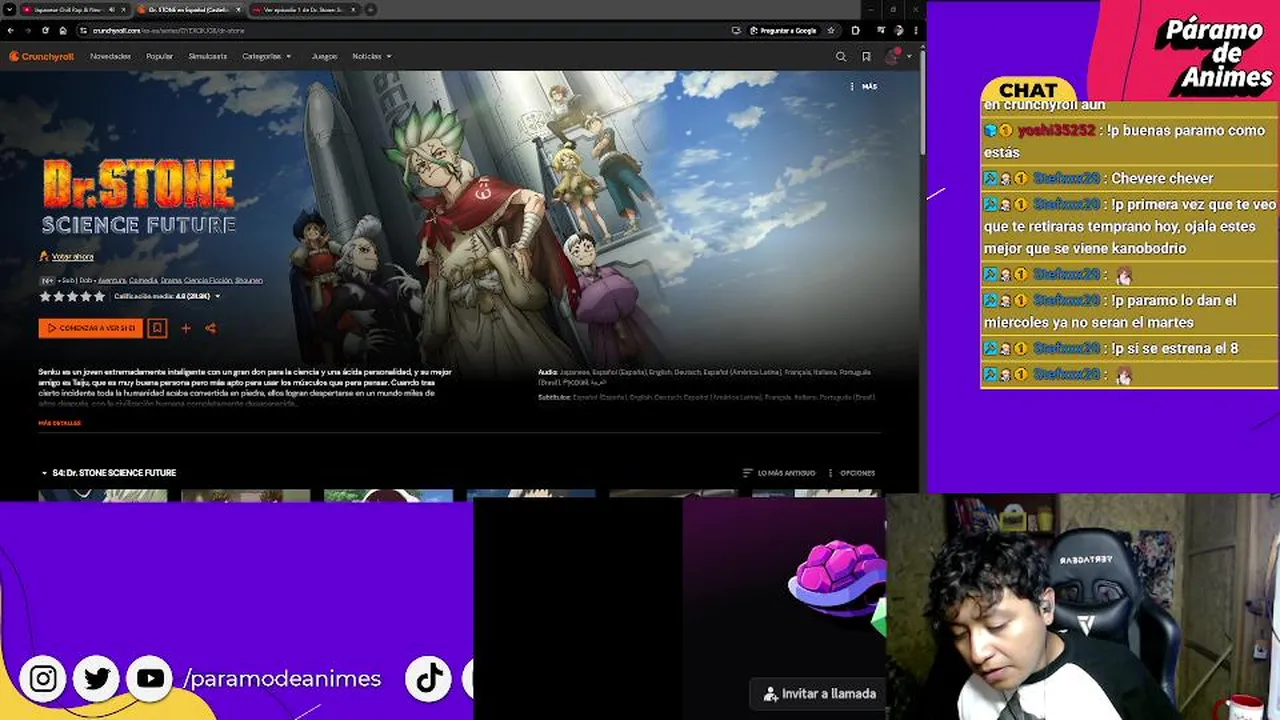Open the tab search chevron in browser

tap(10, 9)
